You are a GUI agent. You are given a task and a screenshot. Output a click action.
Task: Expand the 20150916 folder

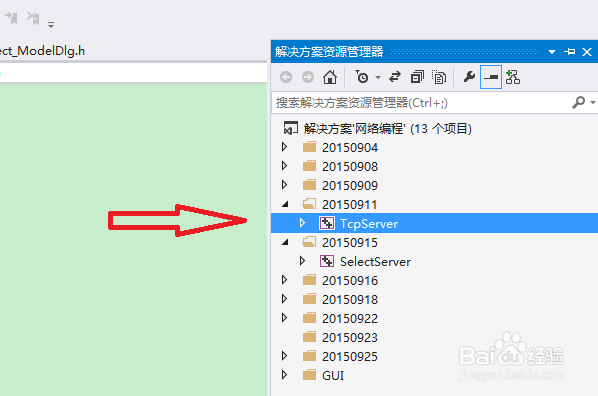285,280
